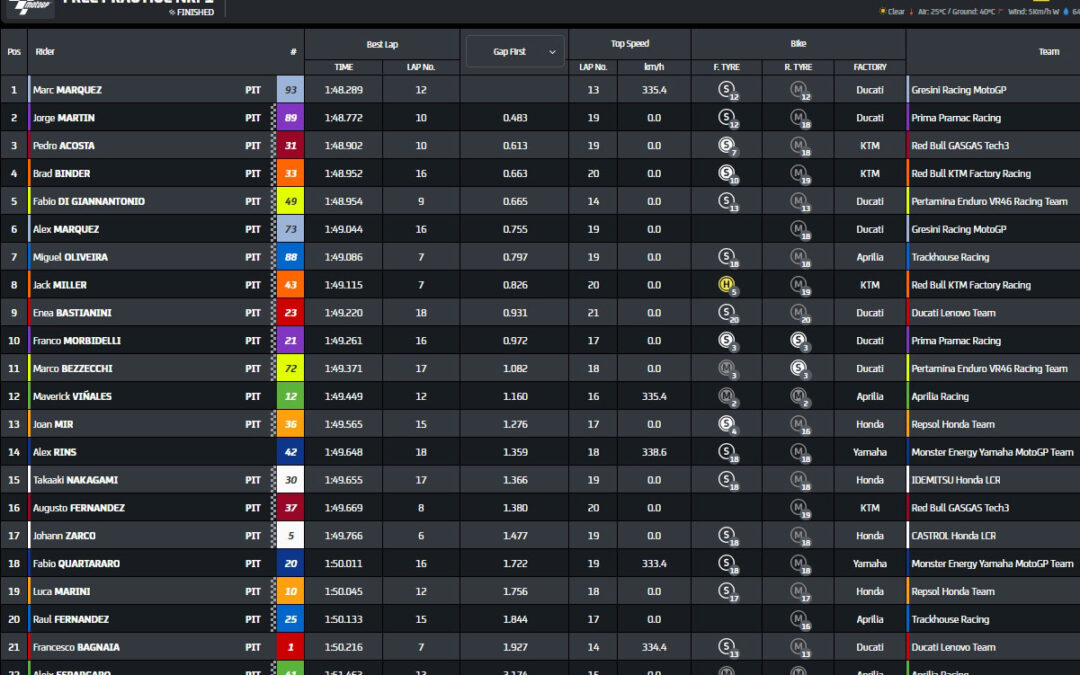Viewport: 1080px width, 675px height.
Task: Click IDEMITSU Honda LCR team name
Action: click(956, 481)
